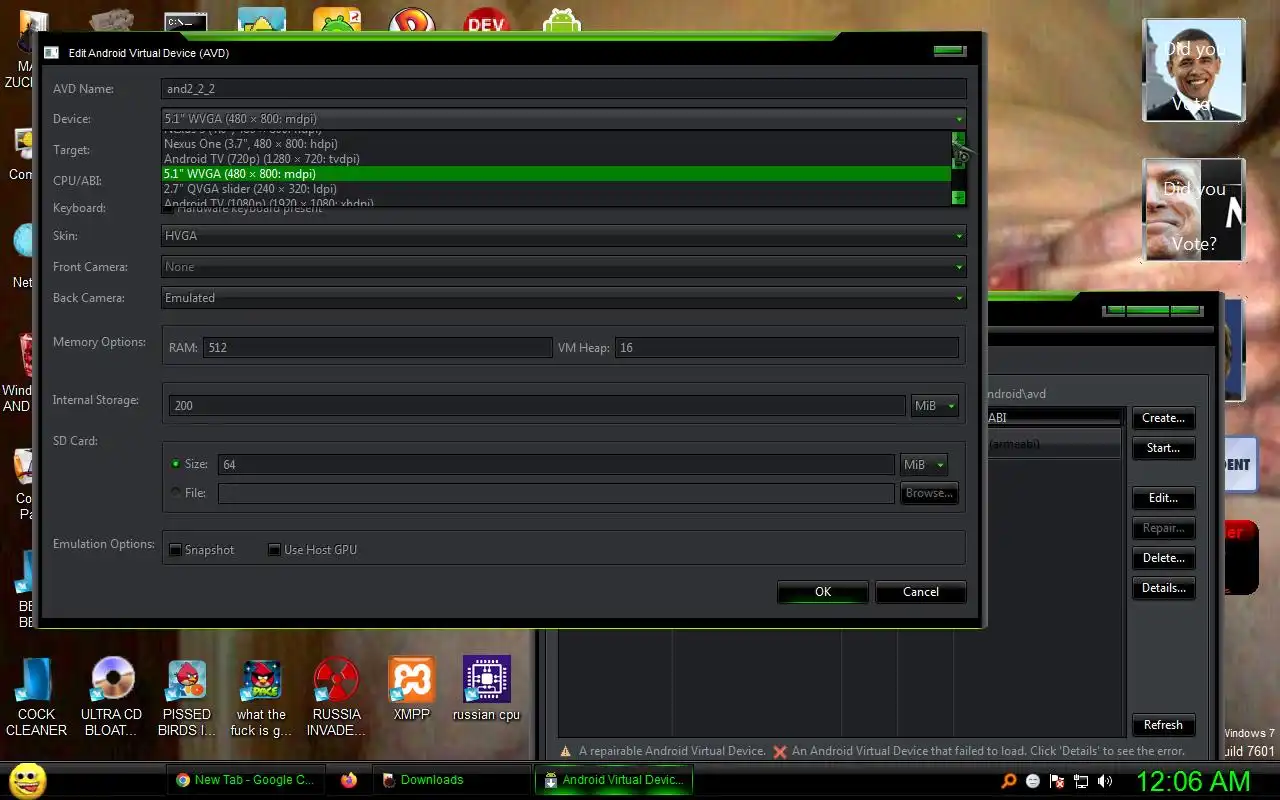
Task: Click OK in Edit AVD dialog
Action: pyautogui.click(x=823, y=592)
